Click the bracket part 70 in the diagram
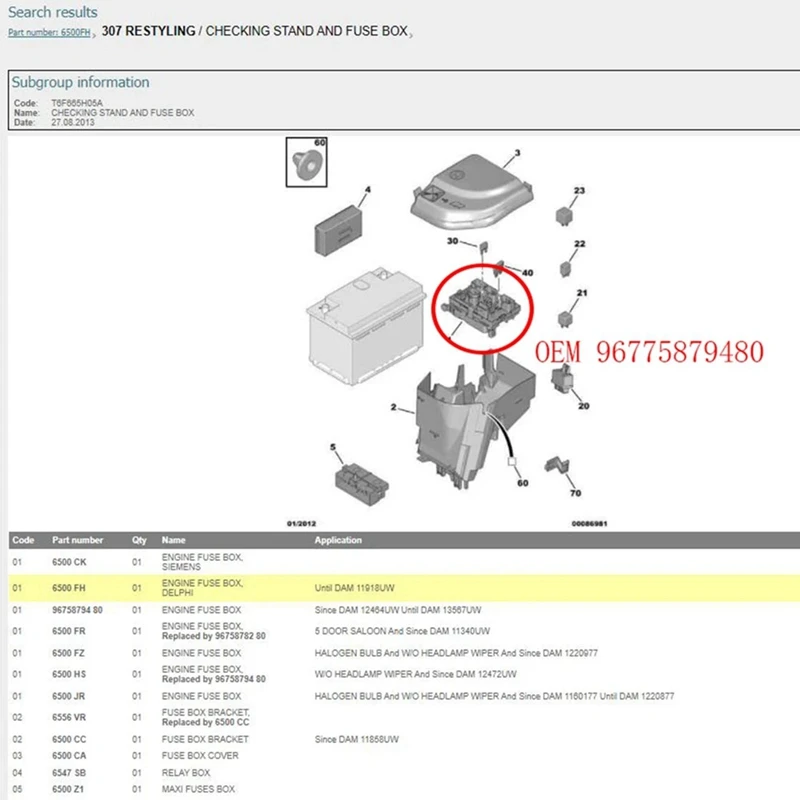Screen dimensions: 800x800 pyautogui.click(x=557, y=465)
